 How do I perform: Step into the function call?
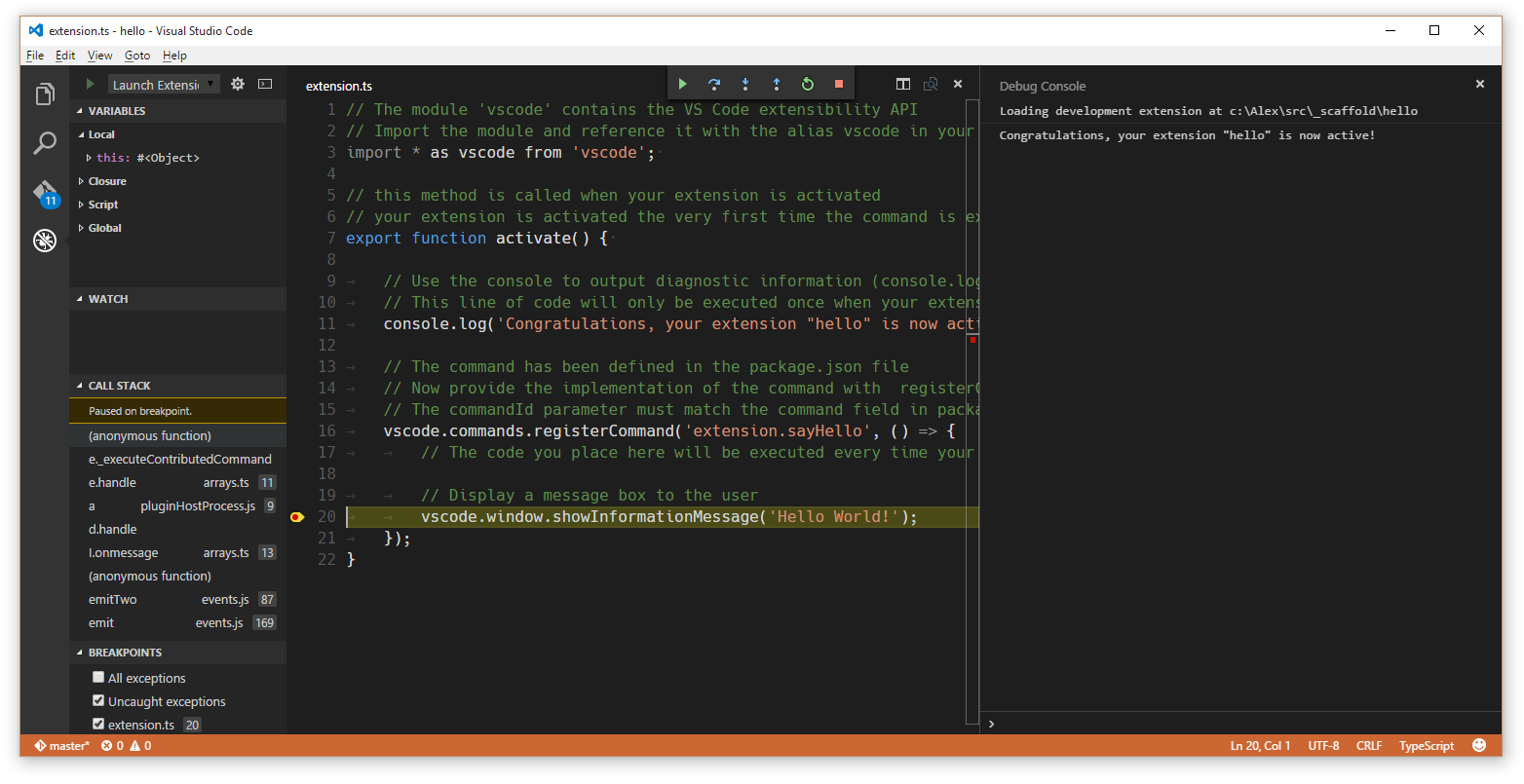click(745, 85)
